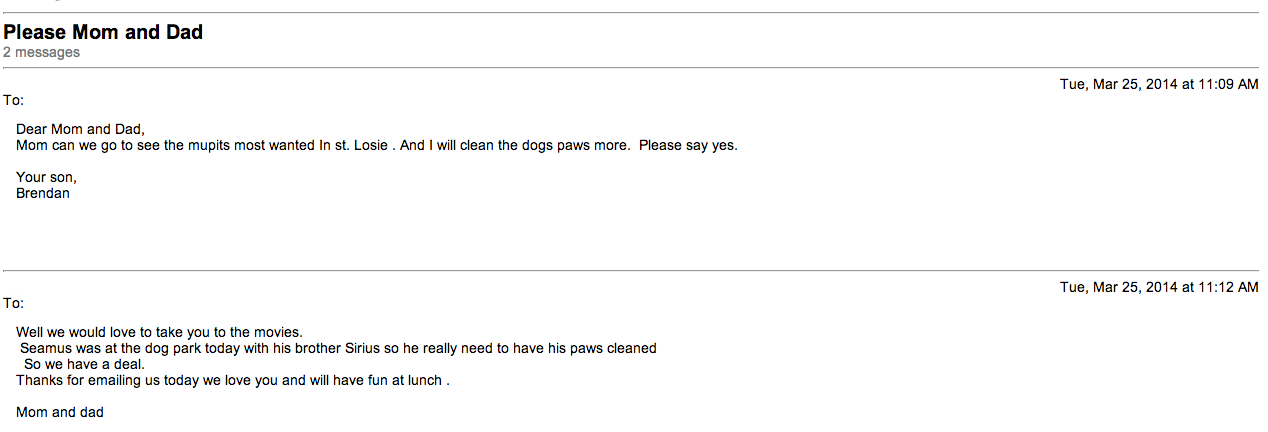The image size is (1268, 432).
Task: Click the "So we have a deal." line
Action: (x=85, y=364)
